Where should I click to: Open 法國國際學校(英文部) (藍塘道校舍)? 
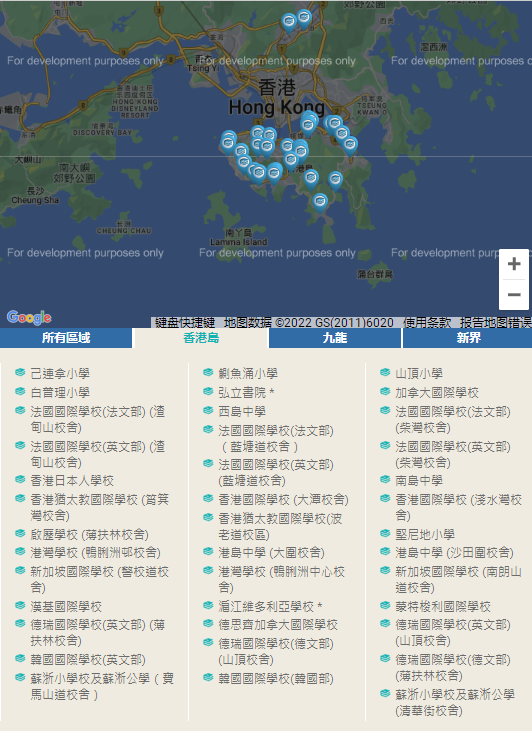pyautogui.click(x=276, y=473)
